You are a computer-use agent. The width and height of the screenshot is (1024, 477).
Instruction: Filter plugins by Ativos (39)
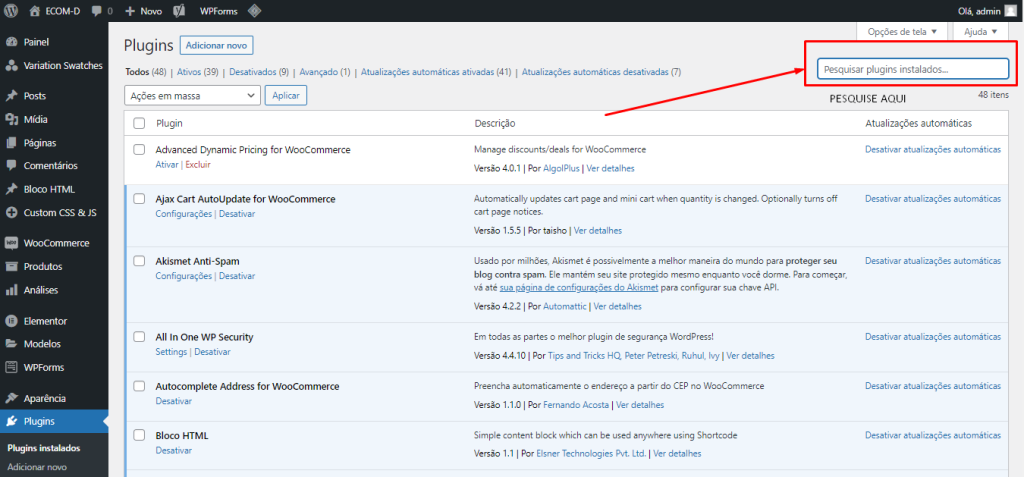(x=198, y=72)
